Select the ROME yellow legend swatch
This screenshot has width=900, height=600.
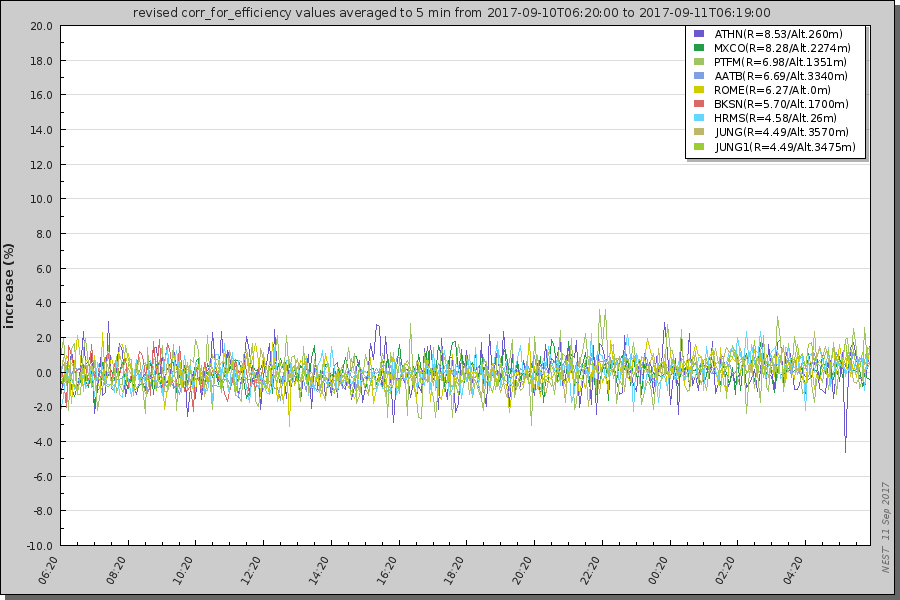coord(699,90)
